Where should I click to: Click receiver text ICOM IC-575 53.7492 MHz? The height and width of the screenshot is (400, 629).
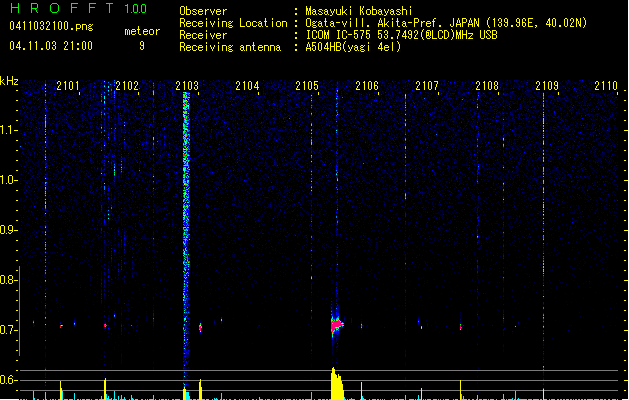point(401,35)
